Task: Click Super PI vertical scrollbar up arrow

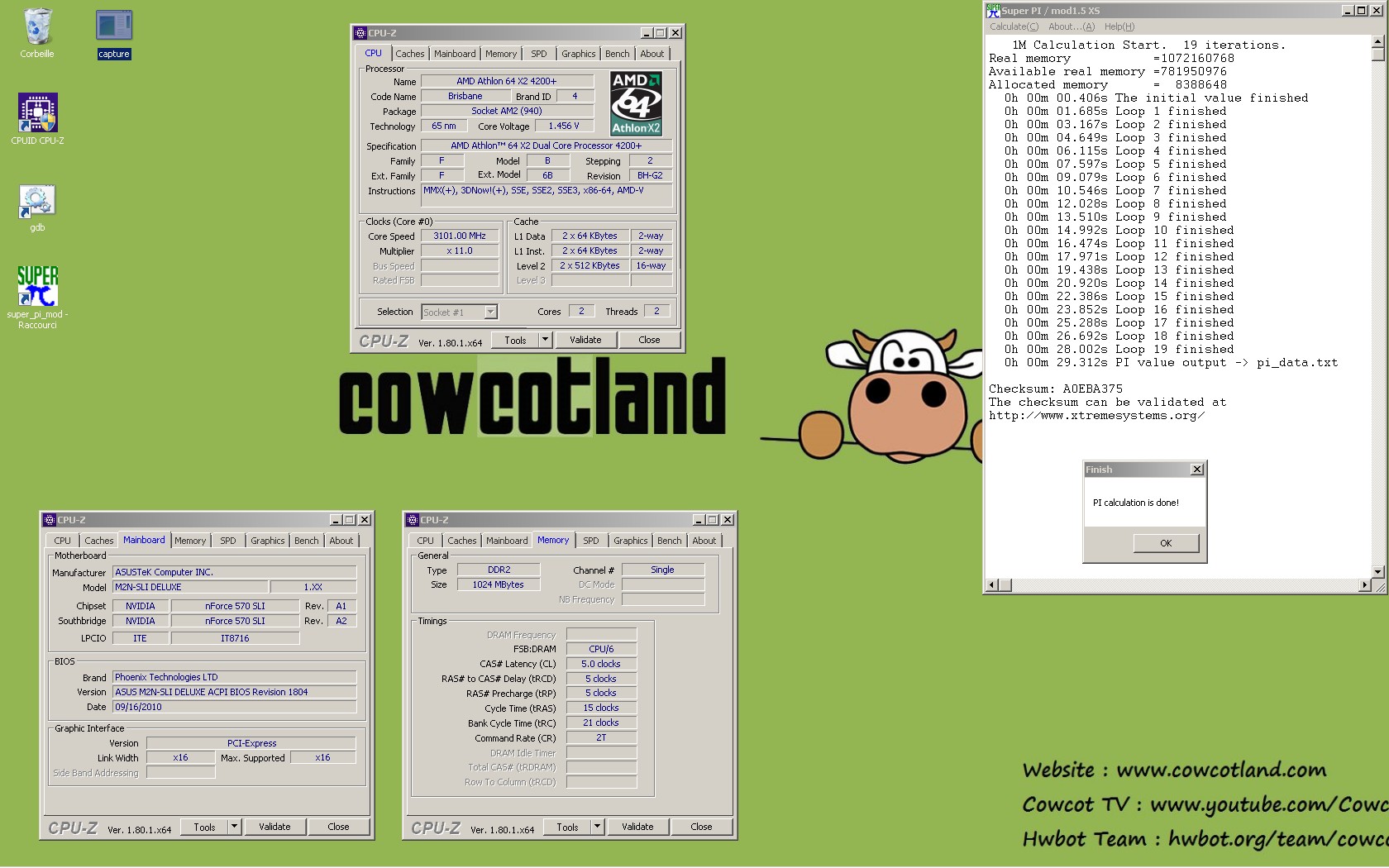Action: coord(1377,41)
